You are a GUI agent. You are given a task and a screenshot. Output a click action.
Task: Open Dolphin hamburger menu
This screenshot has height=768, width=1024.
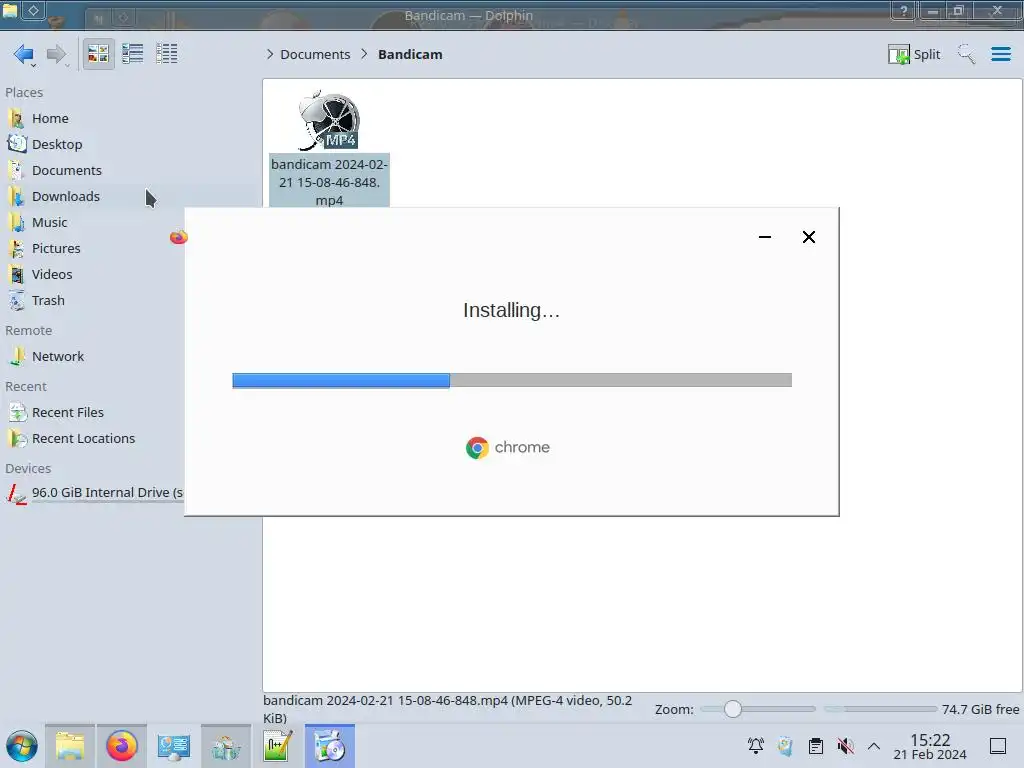coord(1000,54)
